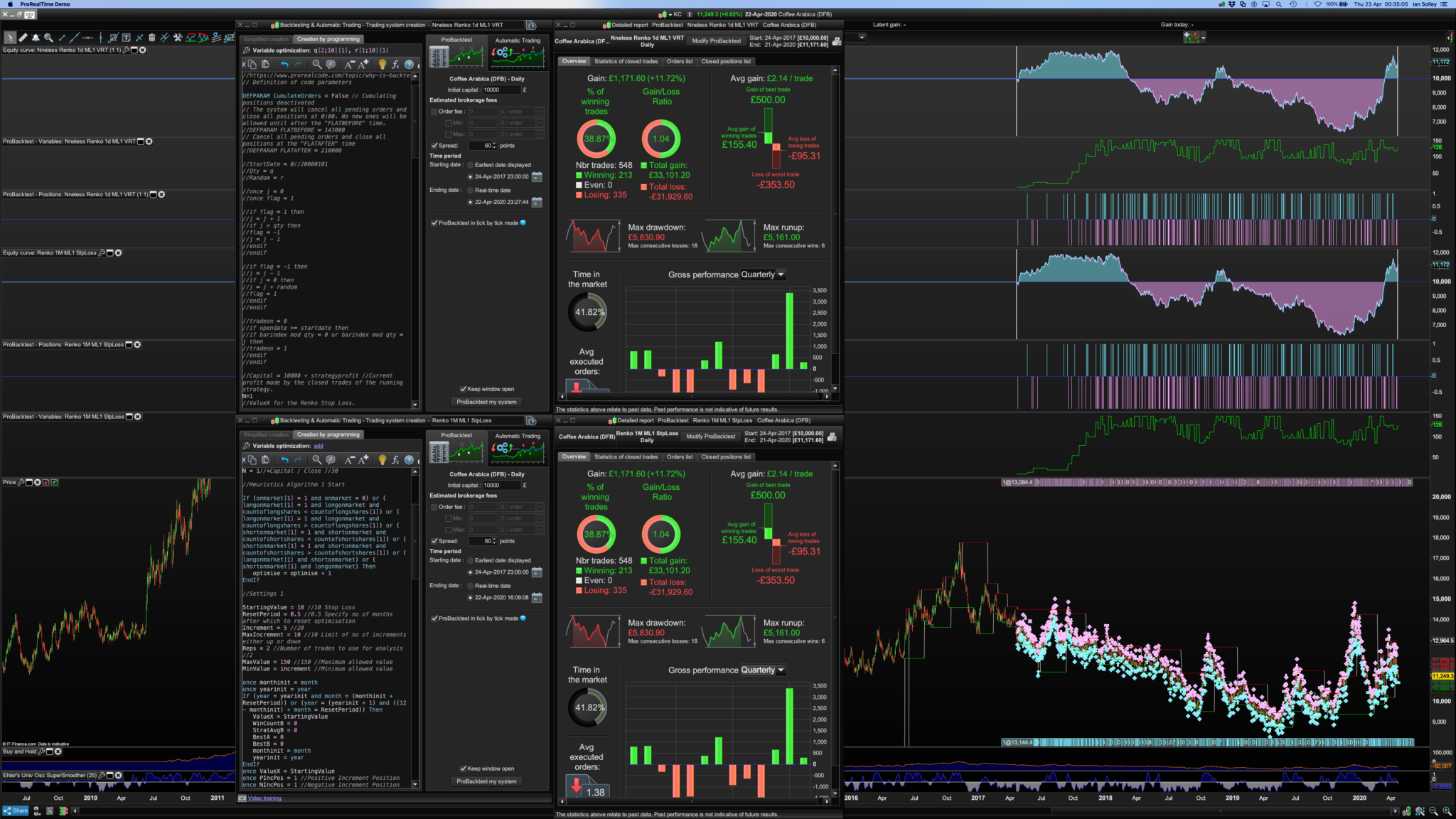
Task: Open starting date calendar in upper backtest panel
Action: click(537, 177)
